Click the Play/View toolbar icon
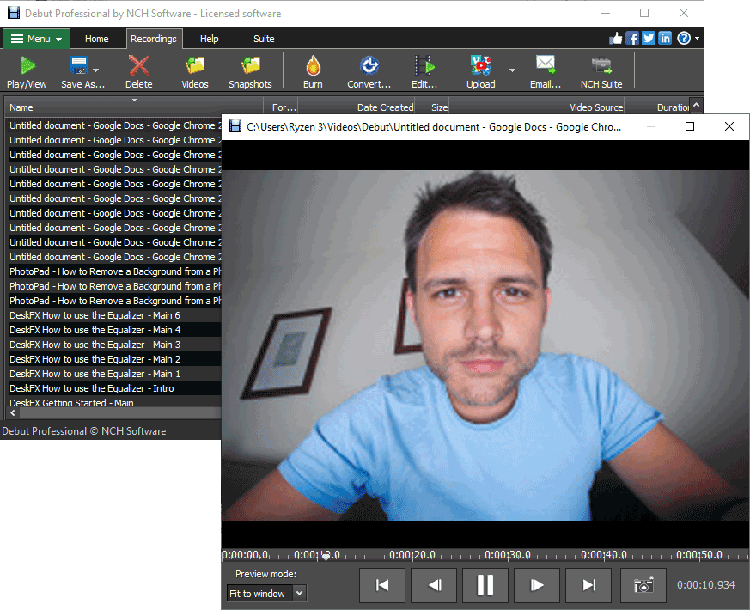 (x=27, y=72)
